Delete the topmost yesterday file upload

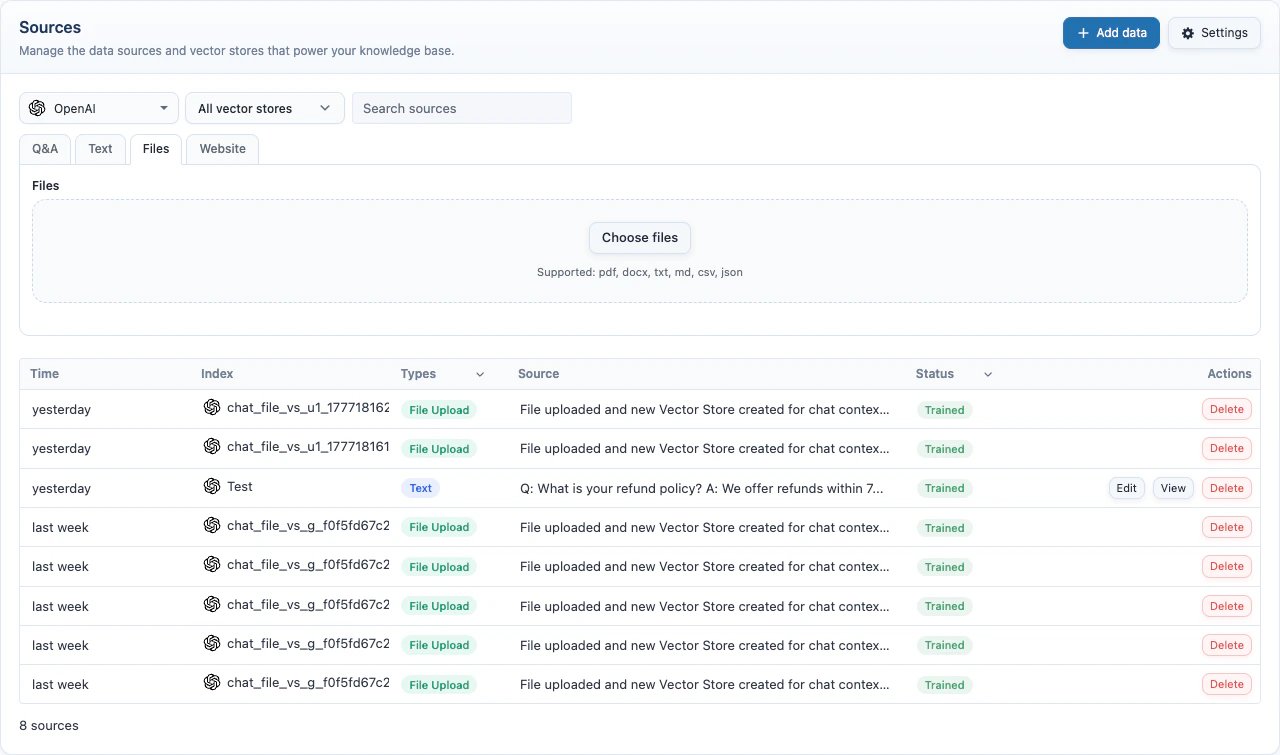[1226, 408]
